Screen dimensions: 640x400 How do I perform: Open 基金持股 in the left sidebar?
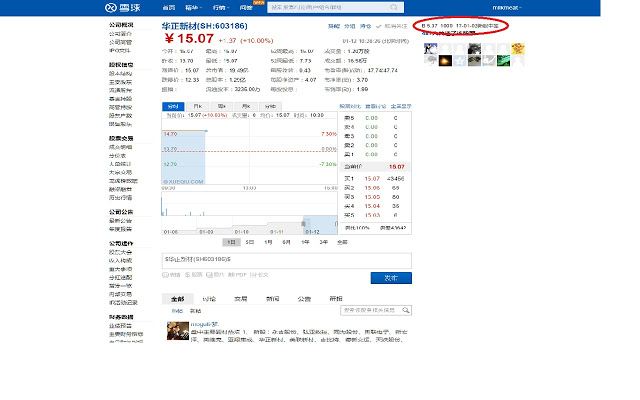[x=120, y=99]
